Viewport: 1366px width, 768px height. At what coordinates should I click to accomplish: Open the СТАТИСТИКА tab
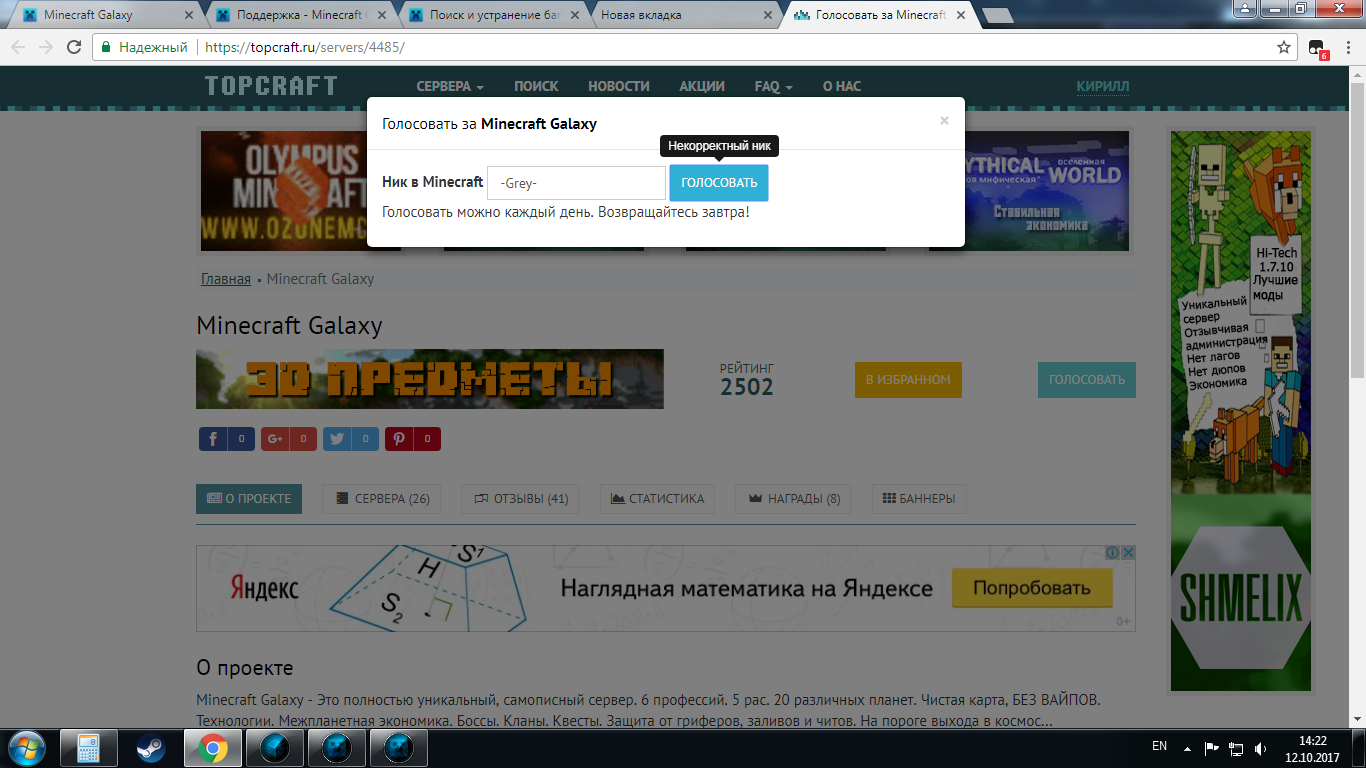(x=657, y=499)
